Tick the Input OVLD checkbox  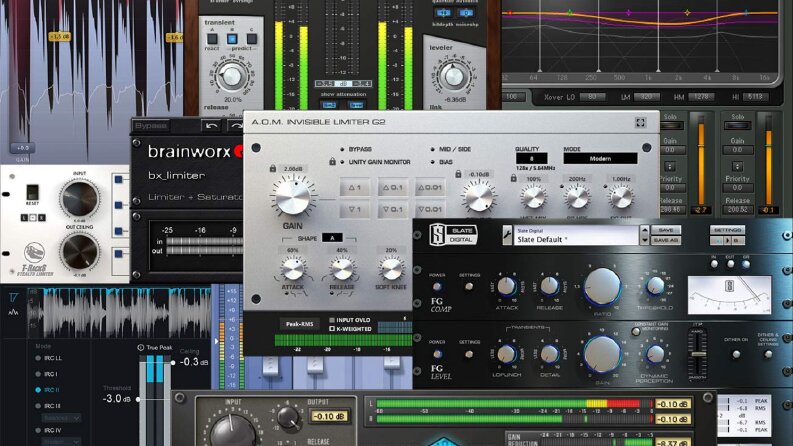coord(332,320)
